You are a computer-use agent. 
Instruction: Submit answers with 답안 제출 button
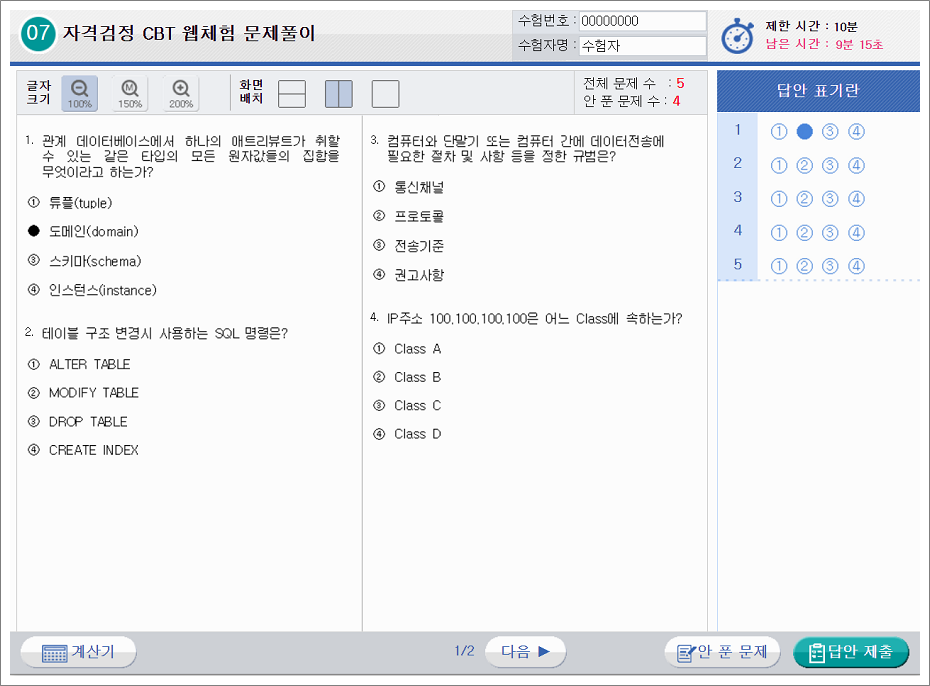851,652
